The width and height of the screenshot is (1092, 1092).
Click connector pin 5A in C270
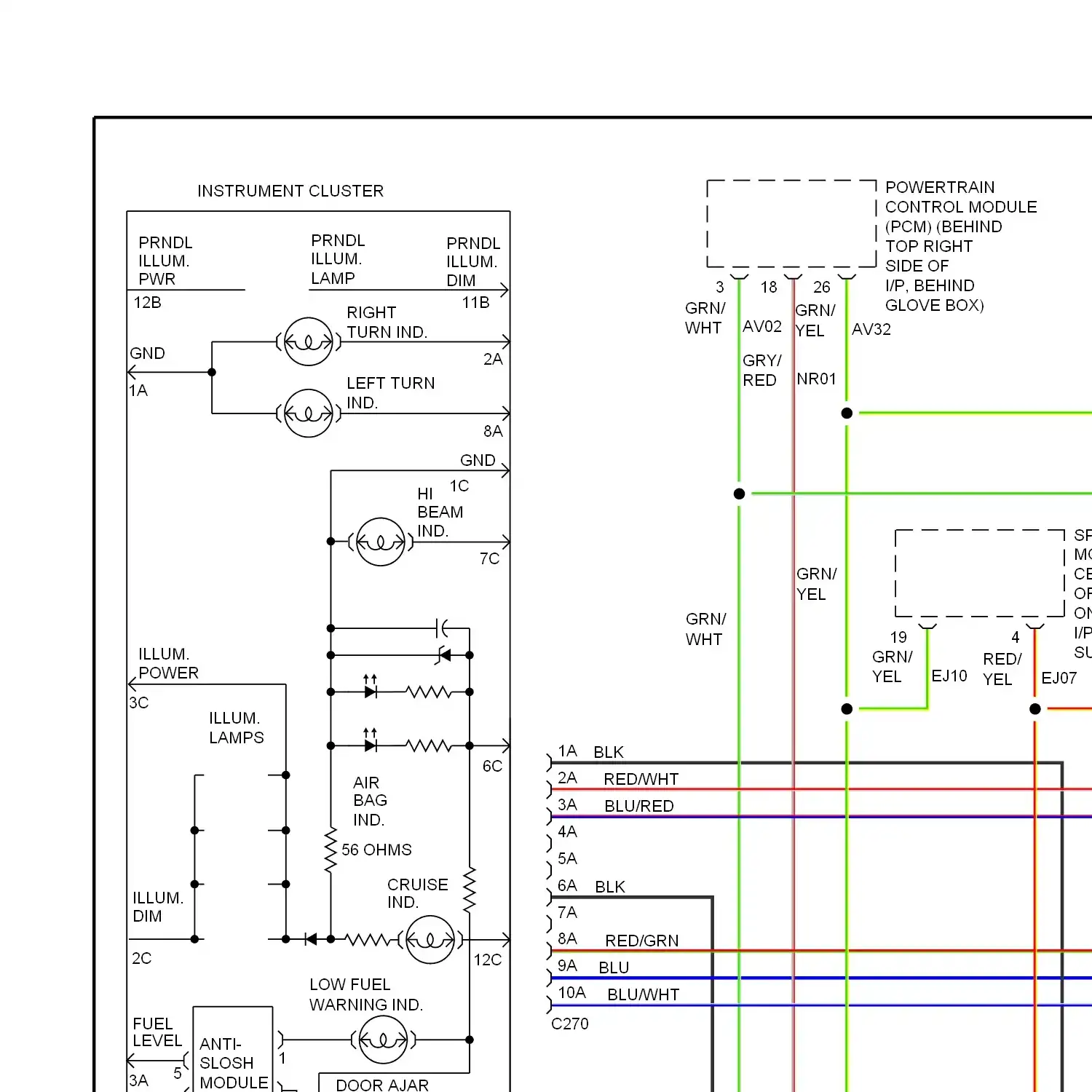click(x=567, y=858)
